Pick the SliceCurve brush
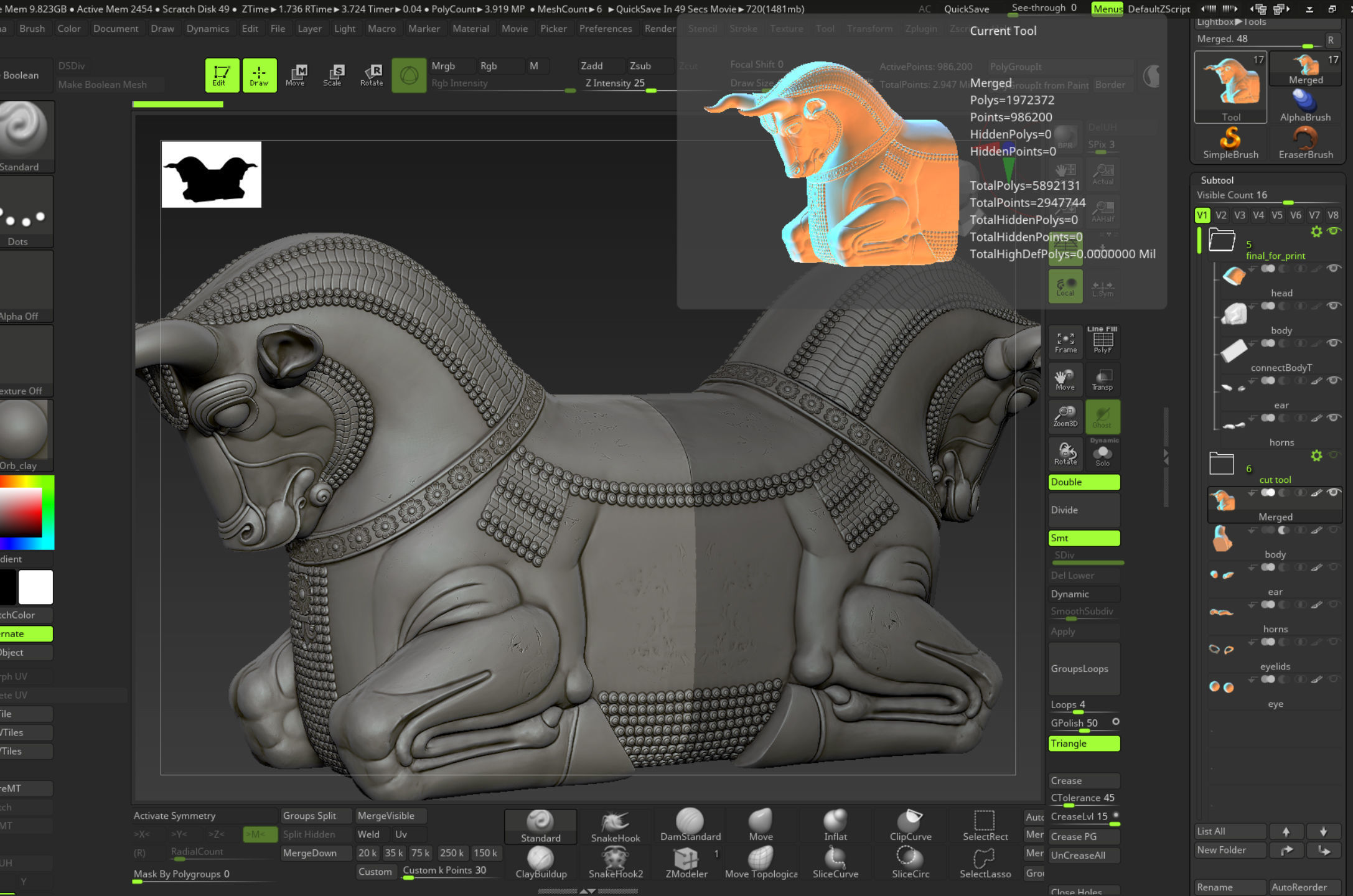This screenshot has height=896, width=1353. (x=835, y=863)
